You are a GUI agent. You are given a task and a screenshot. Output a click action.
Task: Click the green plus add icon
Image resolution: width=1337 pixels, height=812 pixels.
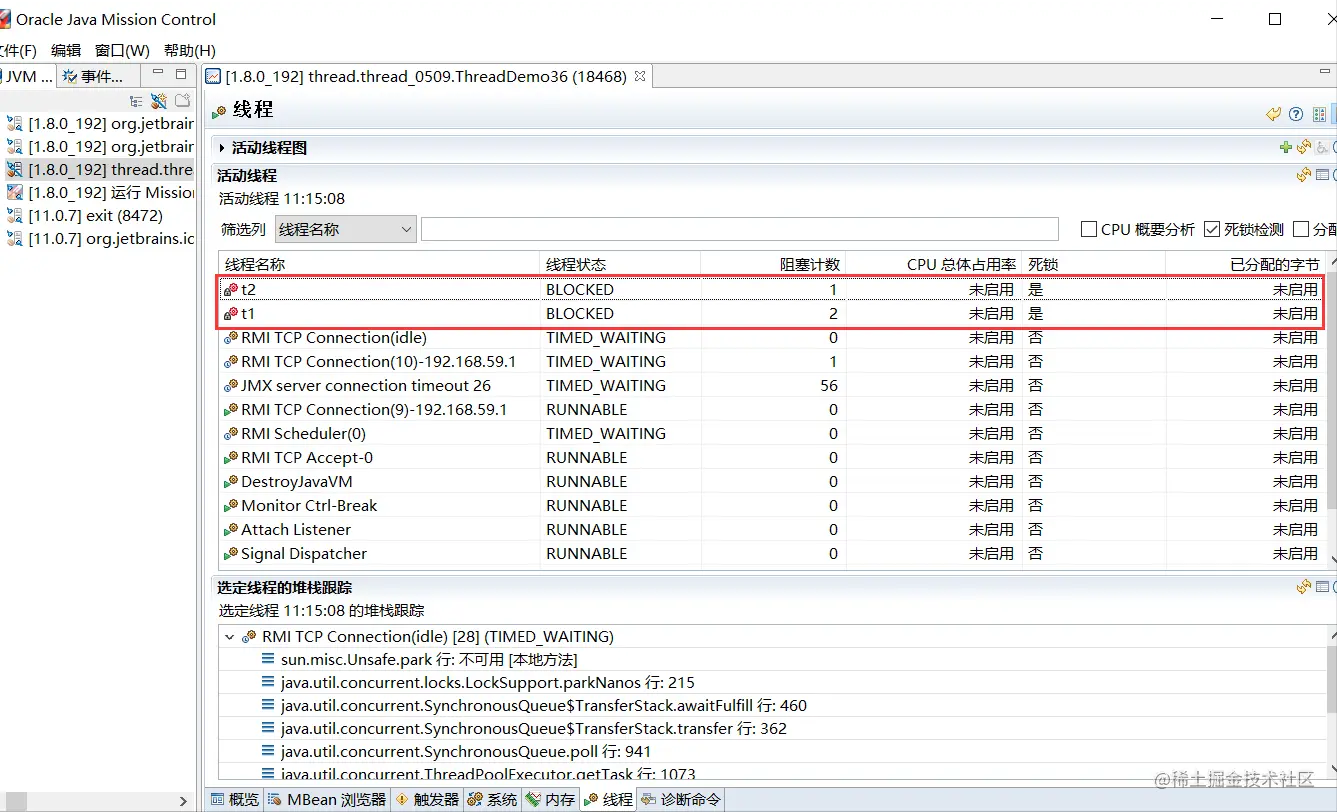[1286, 147]
